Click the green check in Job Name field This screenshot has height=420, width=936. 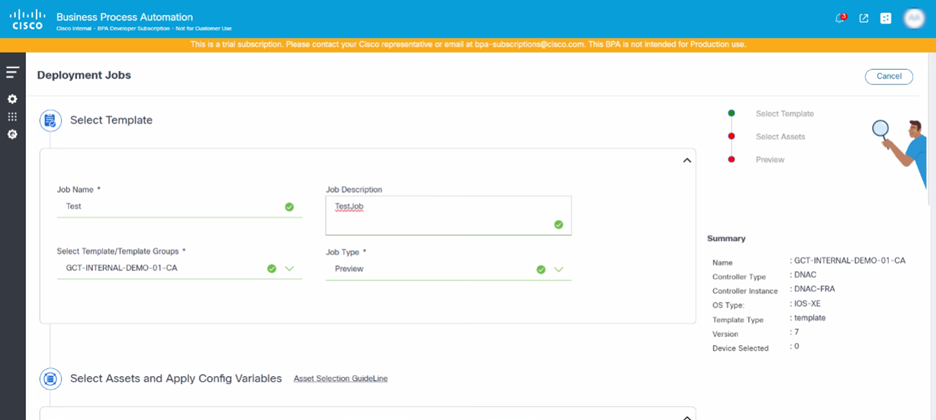(290, 207)
